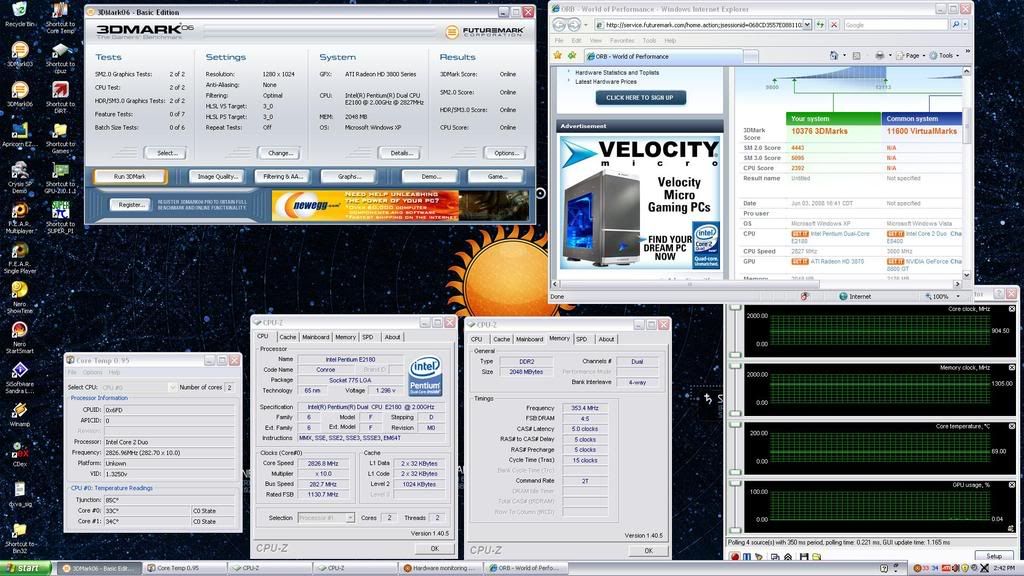Click the red record icon in hardware monitor
The width and height of the screenshot is (1024, 576).
pyautogui.click(x=735, y=556)
